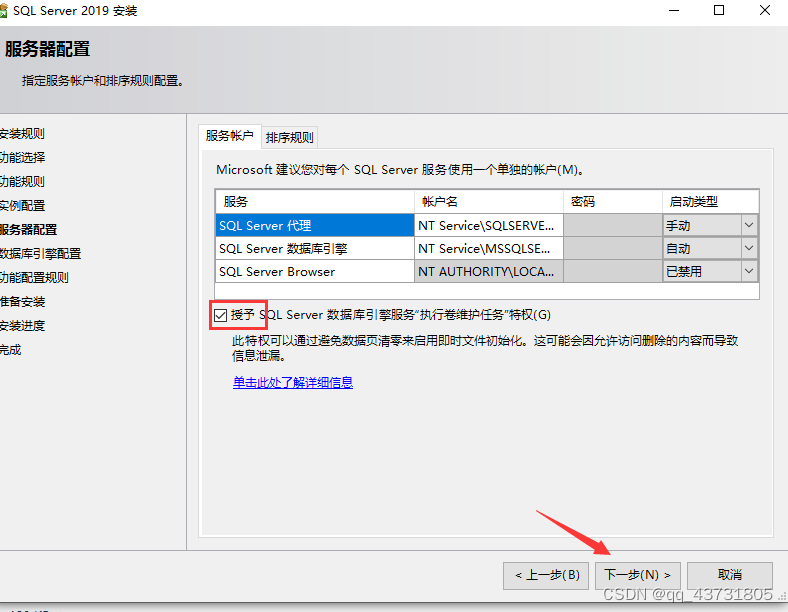Select the 功能选择 step in sidebar
Viewport: 788px width, 612px height.
[22, 158]
